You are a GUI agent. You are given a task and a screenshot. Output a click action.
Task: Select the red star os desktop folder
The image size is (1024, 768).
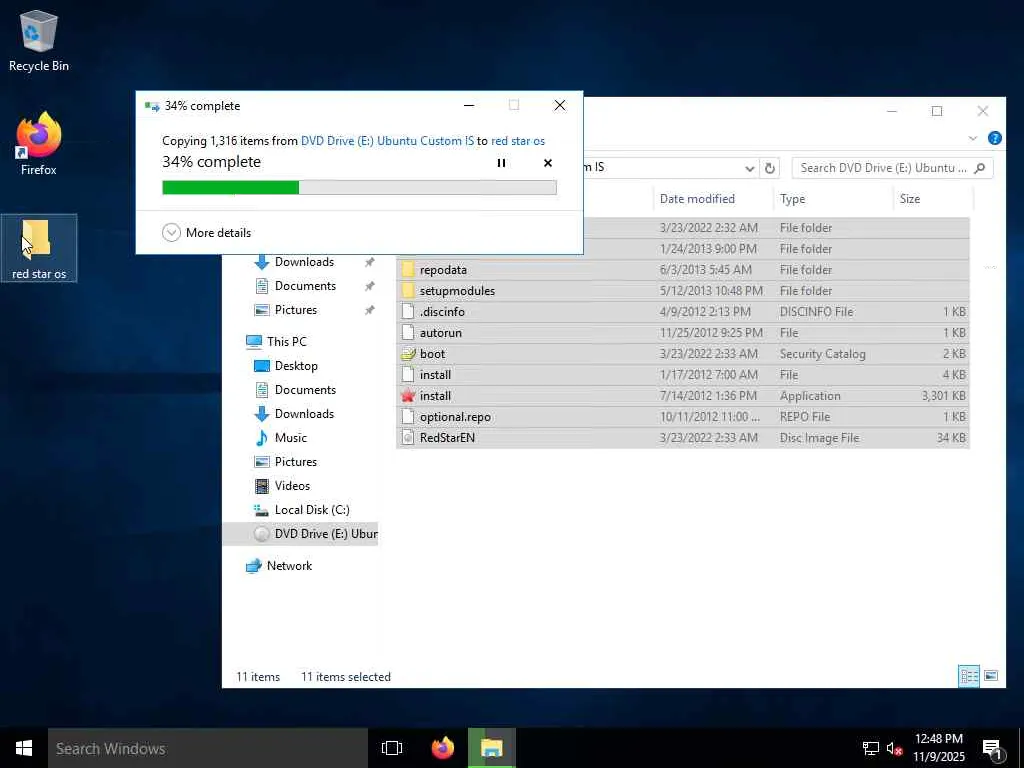pyautogui.click(x=39, y=248)
